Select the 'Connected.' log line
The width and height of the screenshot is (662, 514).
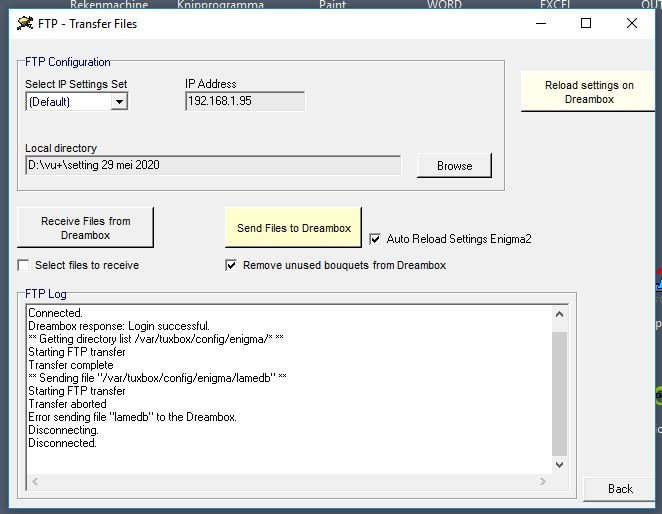pyautogui.click(x=55, y=313)
